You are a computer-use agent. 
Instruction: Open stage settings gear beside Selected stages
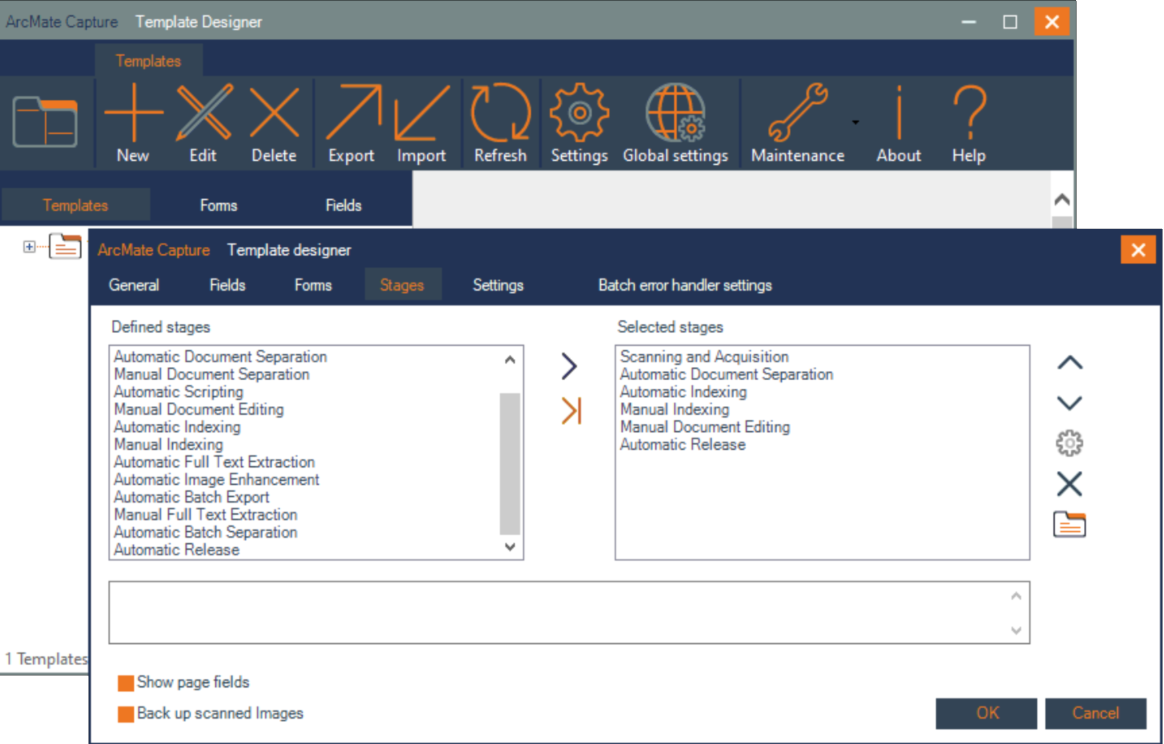[1069, 443]
